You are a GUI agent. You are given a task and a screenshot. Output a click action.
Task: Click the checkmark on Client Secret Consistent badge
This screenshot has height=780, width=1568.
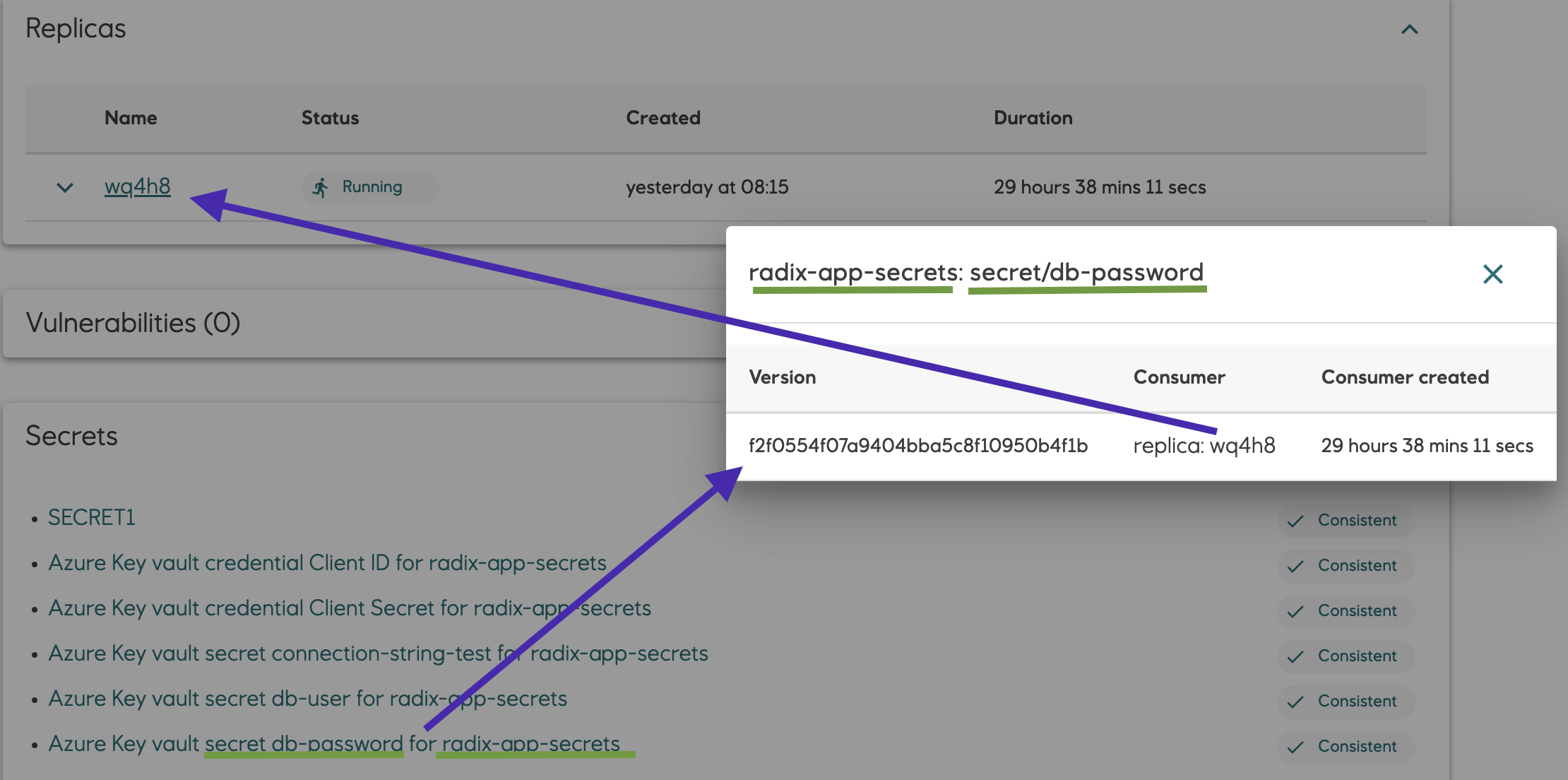pyautogui.click(x=1297, y=610)
